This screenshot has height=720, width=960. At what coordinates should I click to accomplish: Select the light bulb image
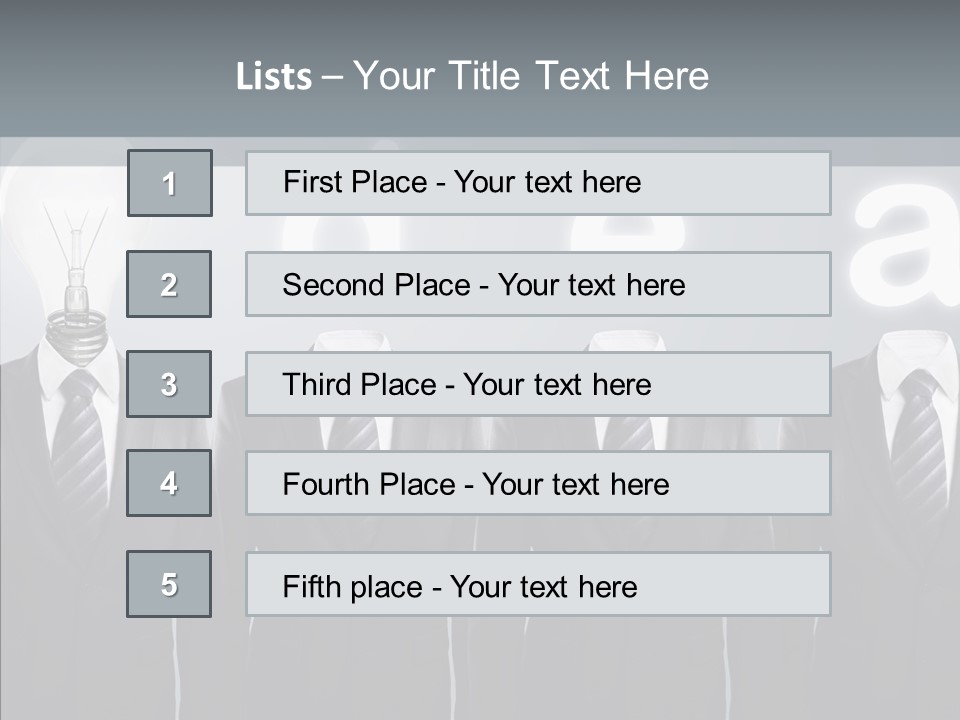[77, 285]
